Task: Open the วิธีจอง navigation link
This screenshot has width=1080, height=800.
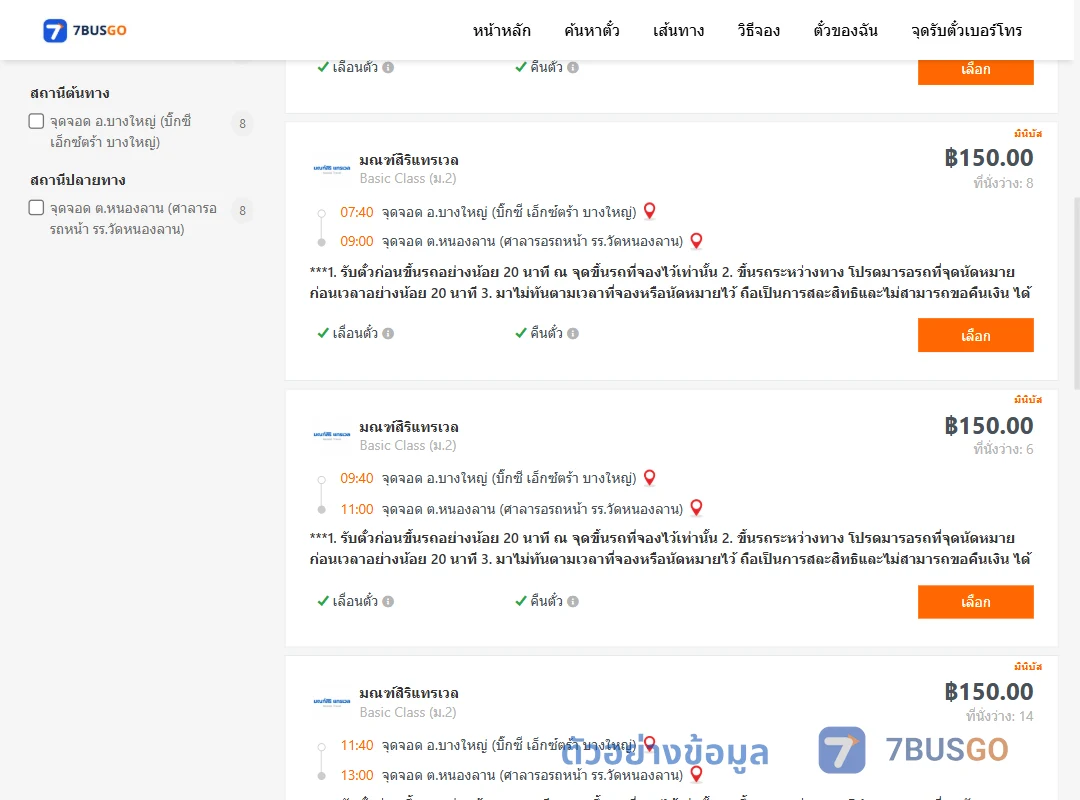Action: click(758, 30)
